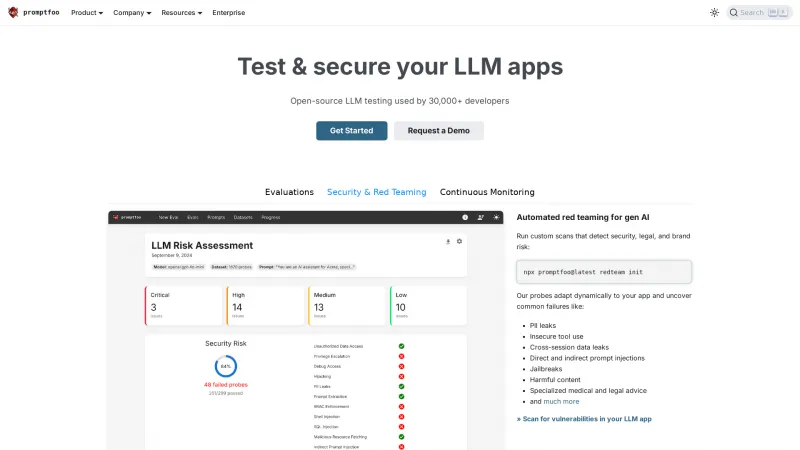
Task: Open the Company dropdown menu
Action: [x=132, y=13]
